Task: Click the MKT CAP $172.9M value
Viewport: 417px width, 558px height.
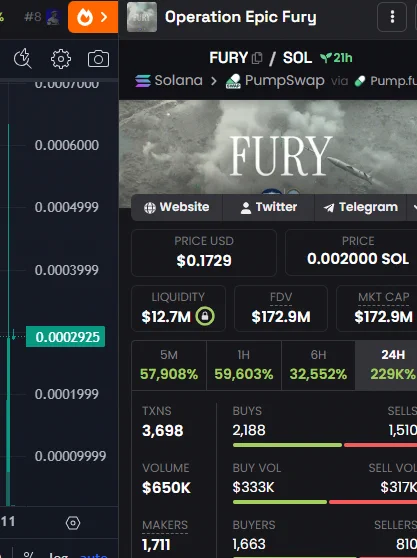Action: point(383,317)
